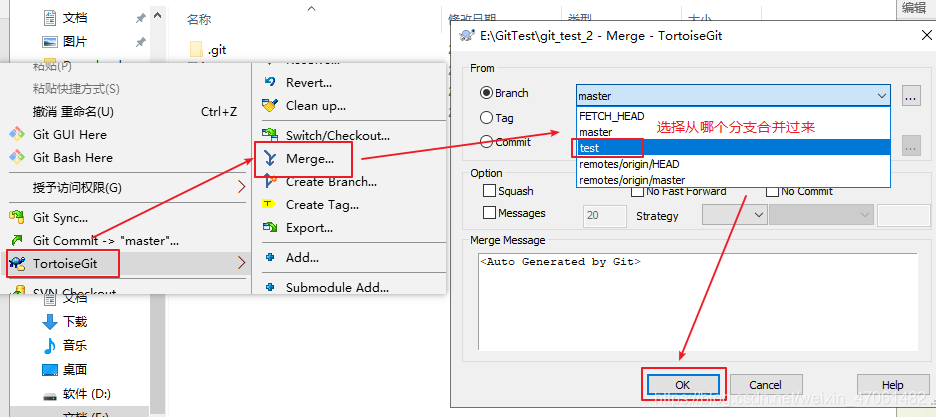Click the .git folder icon
Screen dimensions: 936x417
(196, 50)
